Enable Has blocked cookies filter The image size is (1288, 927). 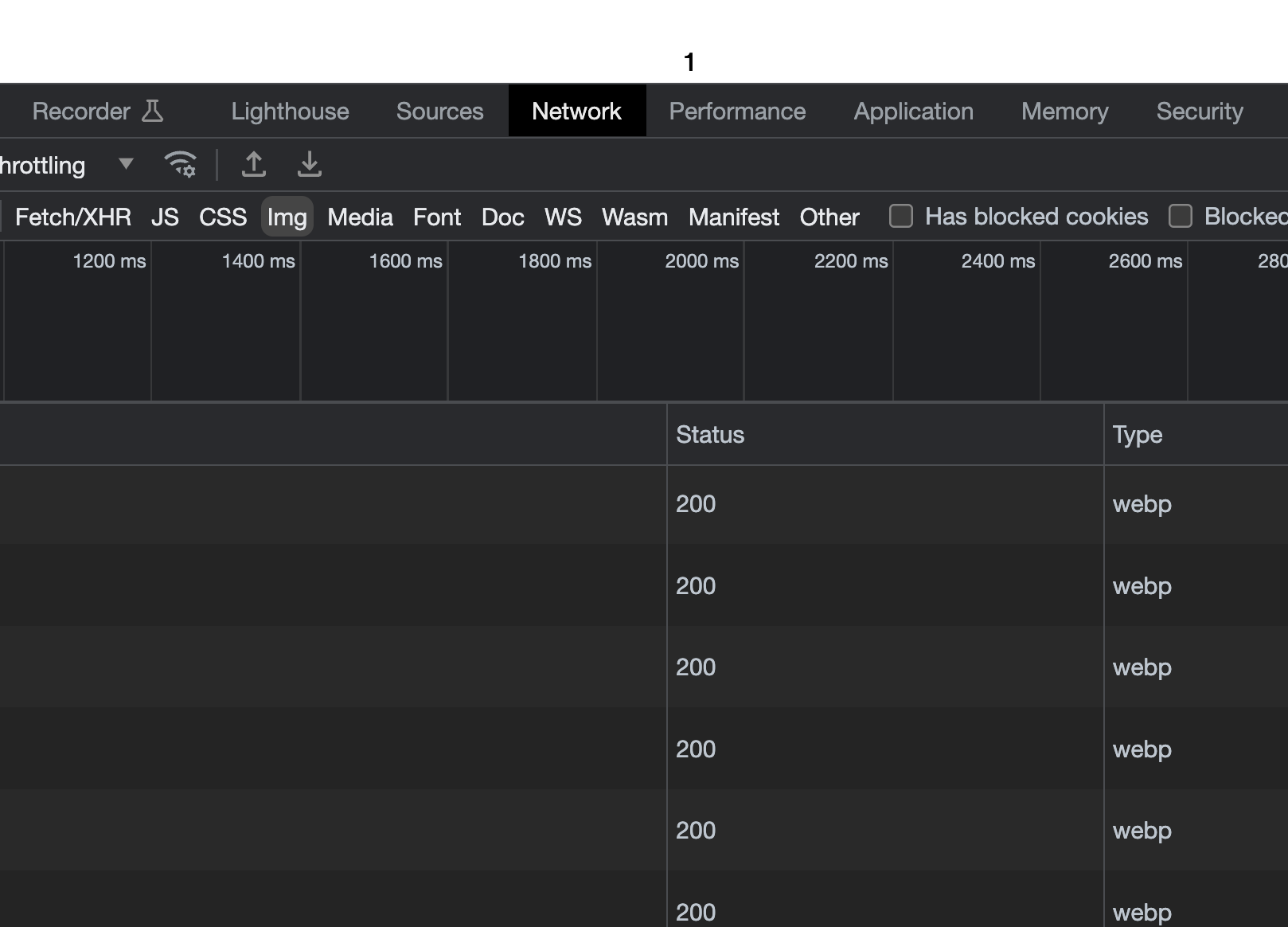pyautogui.click(x=900, y=216)
